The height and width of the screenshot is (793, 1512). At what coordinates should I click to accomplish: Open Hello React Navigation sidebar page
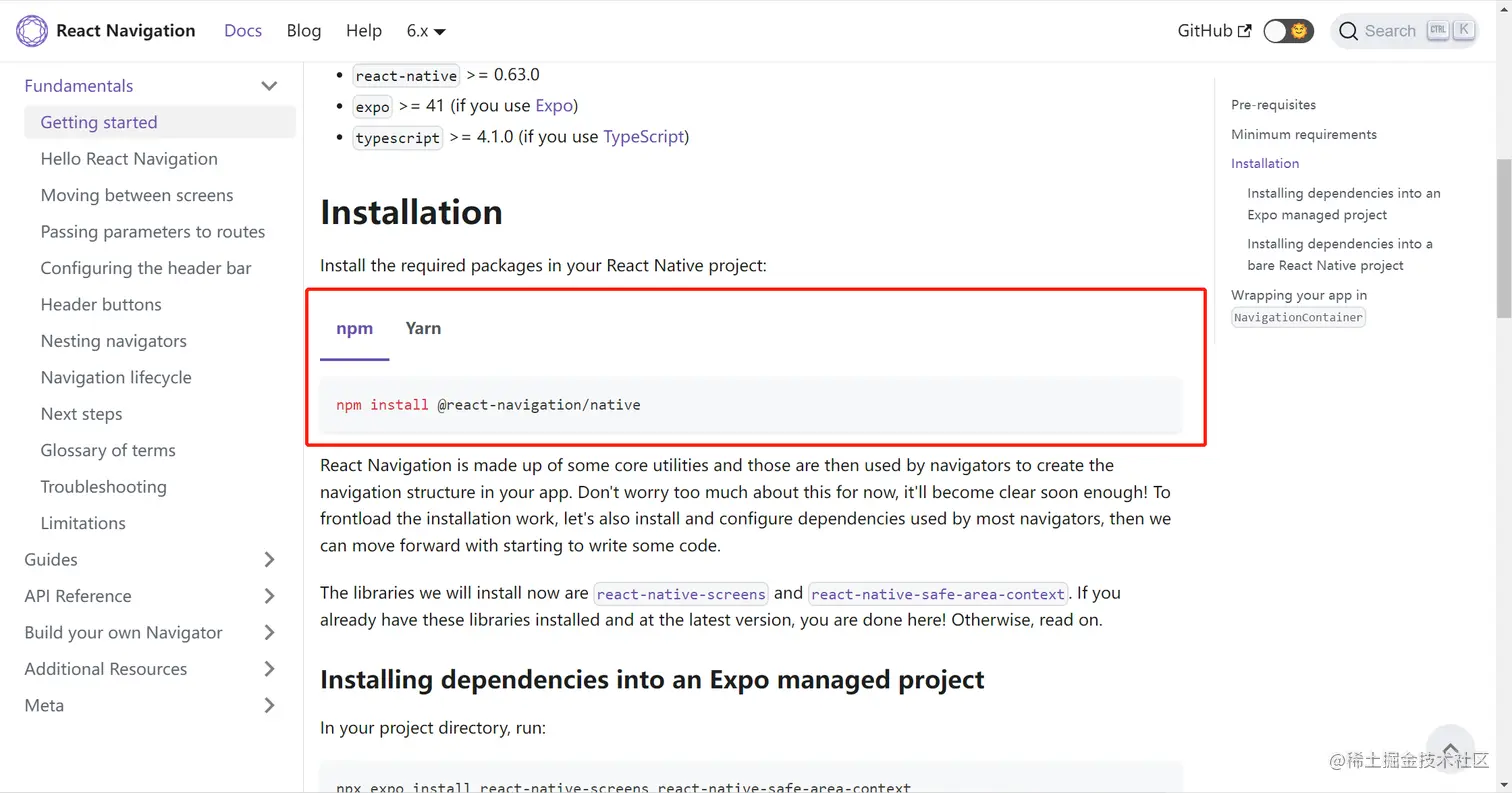(129, 159)
